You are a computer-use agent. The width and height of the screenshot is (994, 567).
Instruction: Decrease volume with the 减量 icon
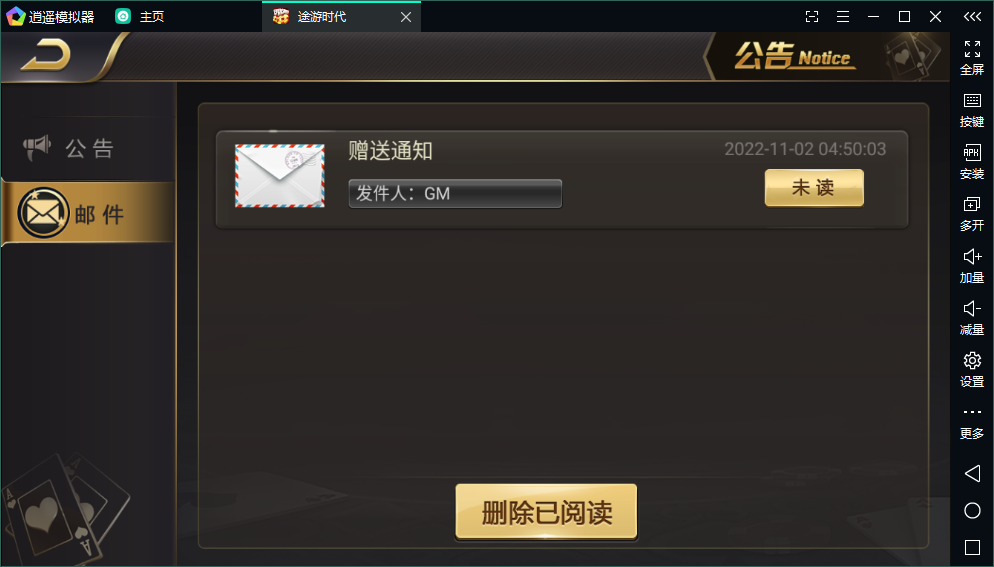coord(972,318)
